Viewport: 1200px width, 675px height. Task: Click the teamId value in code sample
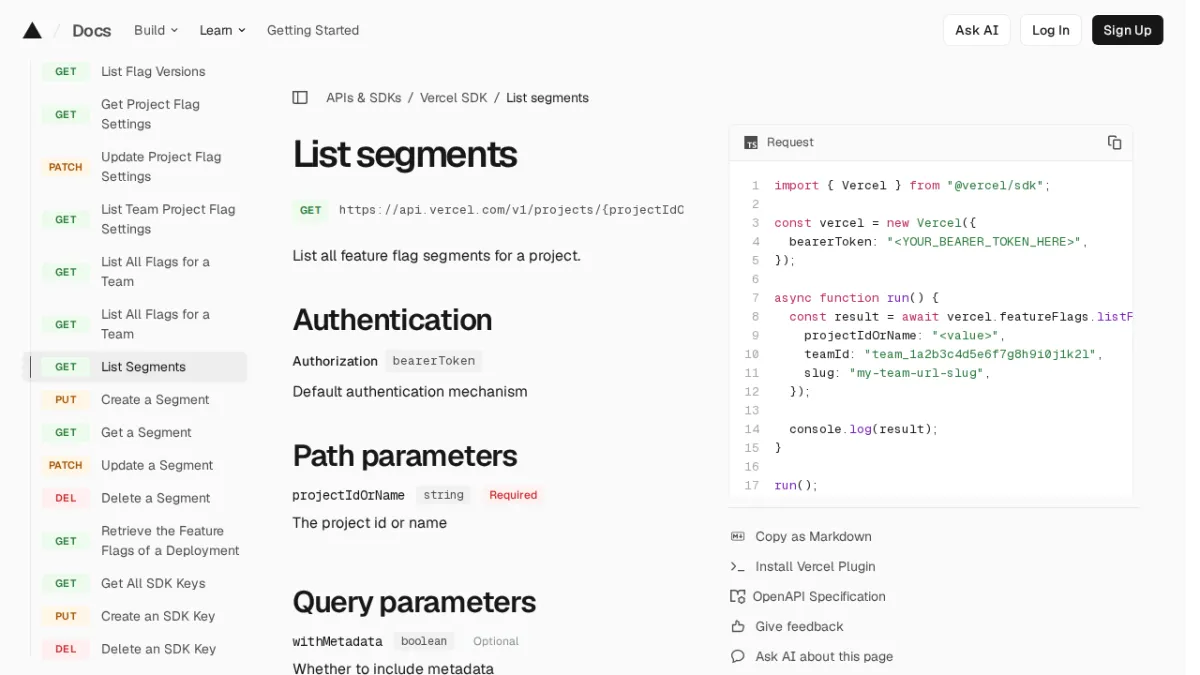pyautogui.click(x=981, y=354)
